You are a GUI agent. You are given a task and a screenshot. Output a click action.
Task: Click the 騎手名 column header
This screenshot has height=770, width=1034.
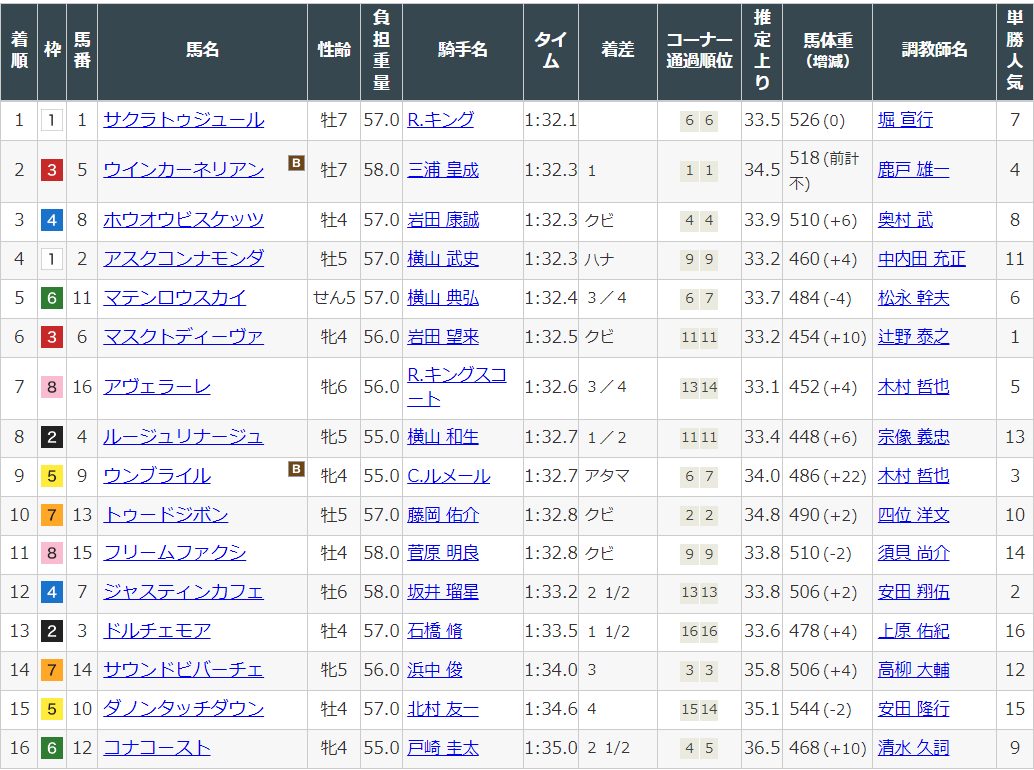pos(463,50)
